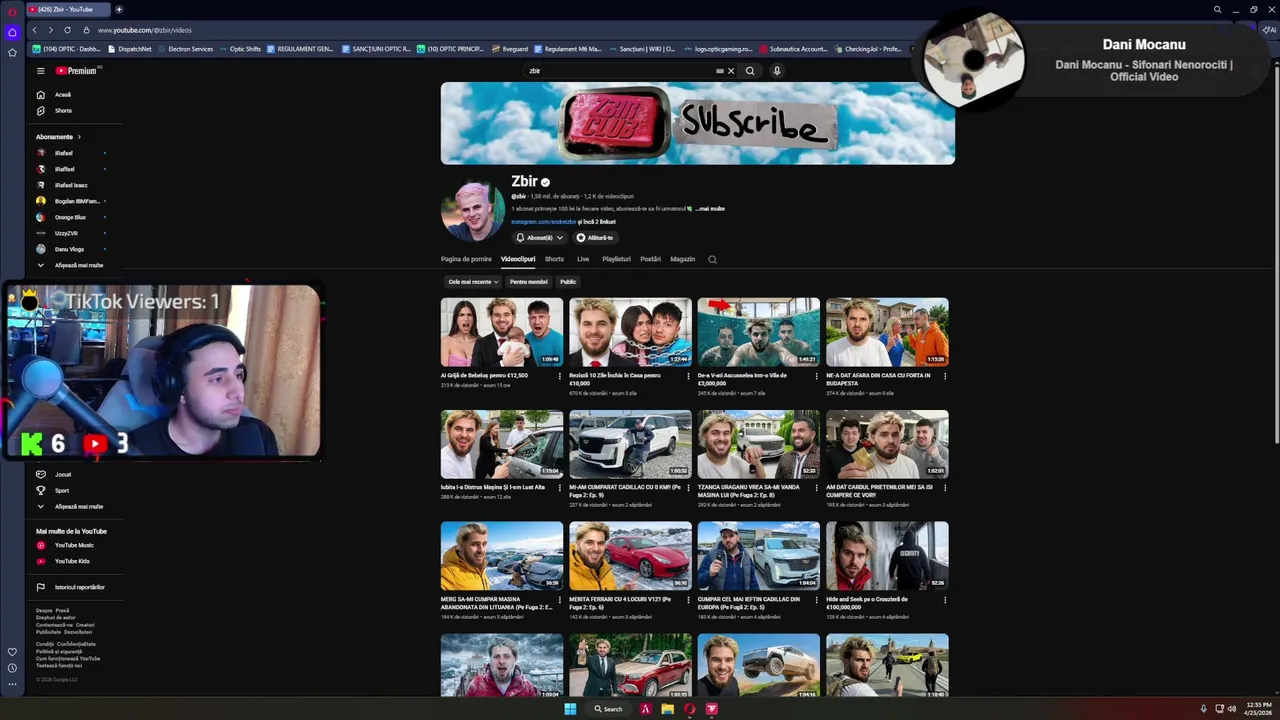Screen dimensions: 1280x720
Task: Open Windows Start menu
Action: click(570, 709)
